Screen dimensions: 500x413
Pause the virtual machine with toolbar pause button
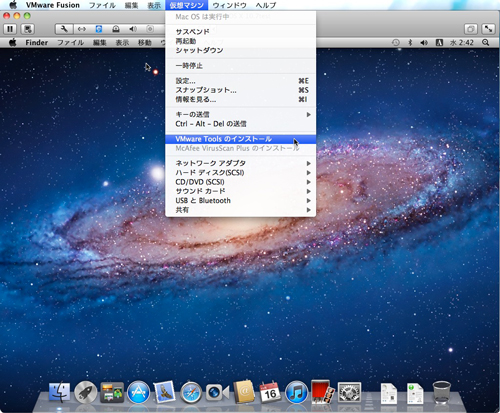pyautogui.click(x=10, y=29)
